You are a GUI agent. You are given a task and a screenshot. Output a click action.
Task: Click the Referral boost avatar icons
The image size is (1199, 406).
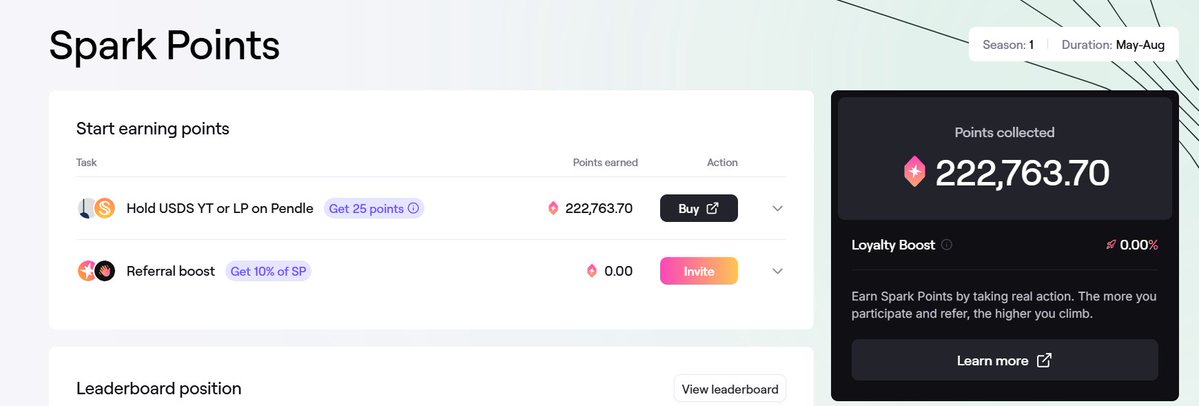(x=96, y=271)
